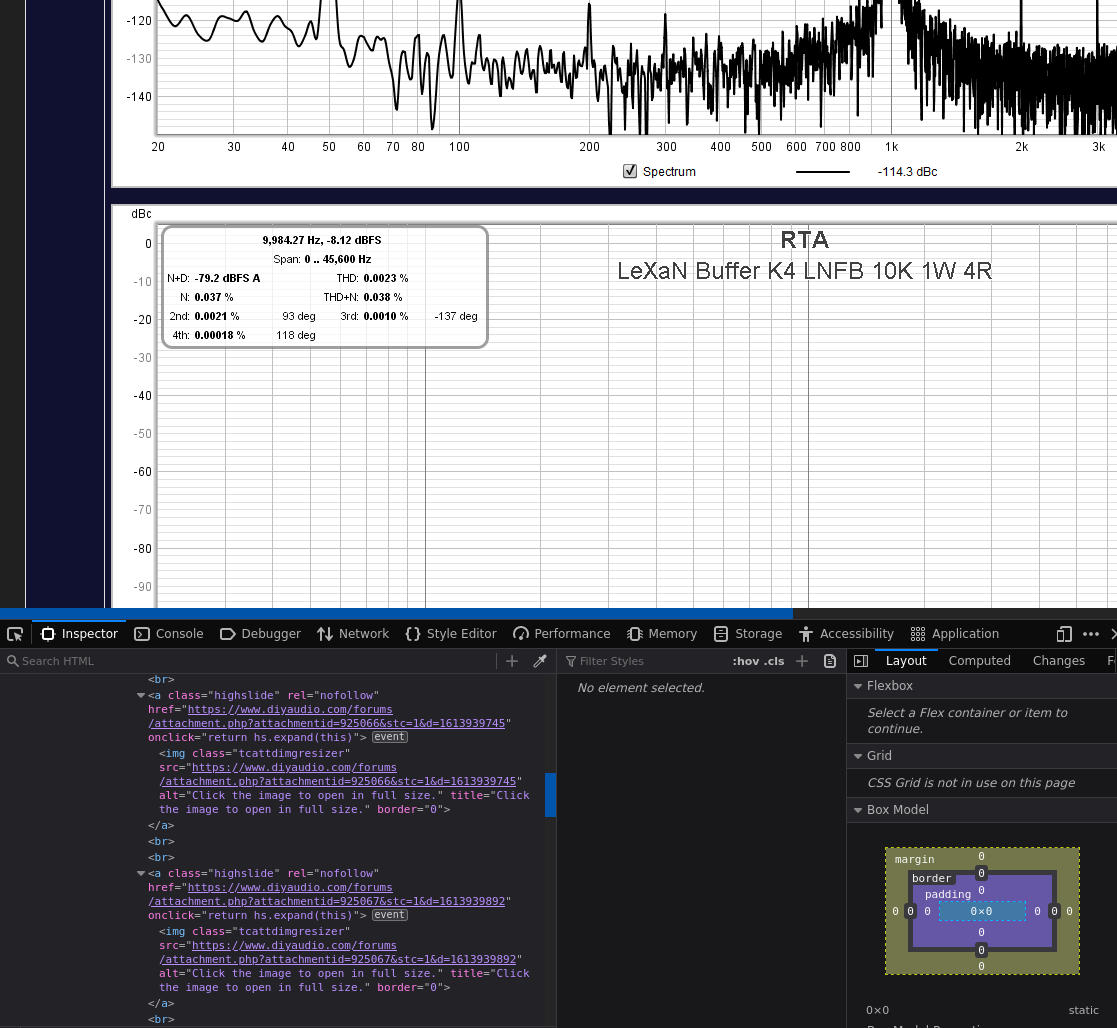Collapse the Flexbox section
1117x1028 pixels.
[858, 686]
